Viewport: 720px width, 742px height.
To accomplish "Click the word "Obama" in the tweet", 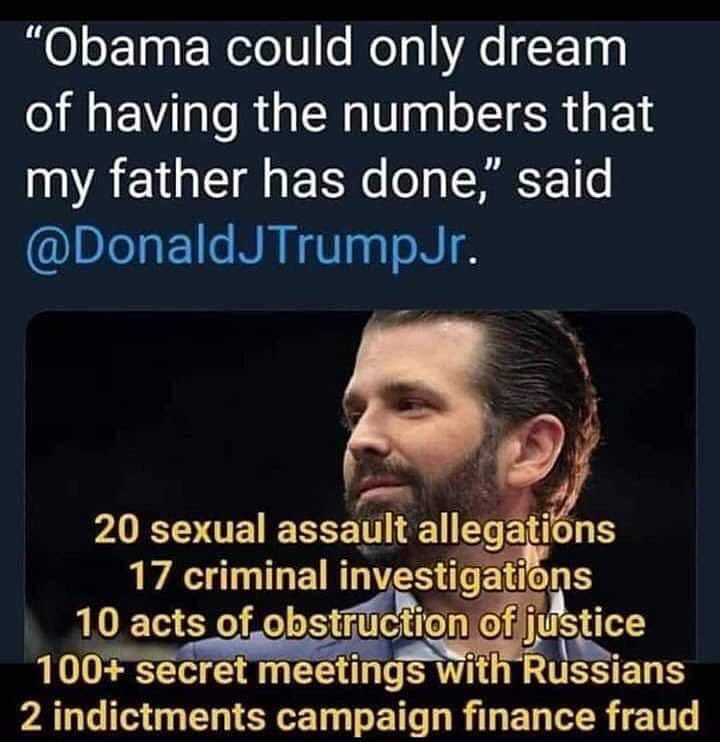I will [x=115, y=52].
